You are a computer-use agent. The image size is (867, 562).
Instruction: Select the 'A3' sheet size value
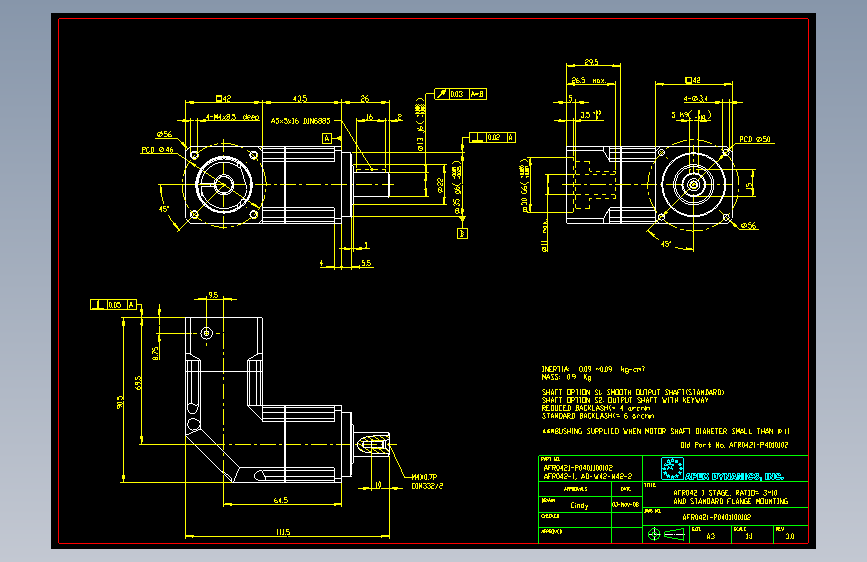[x=711, y=536]
